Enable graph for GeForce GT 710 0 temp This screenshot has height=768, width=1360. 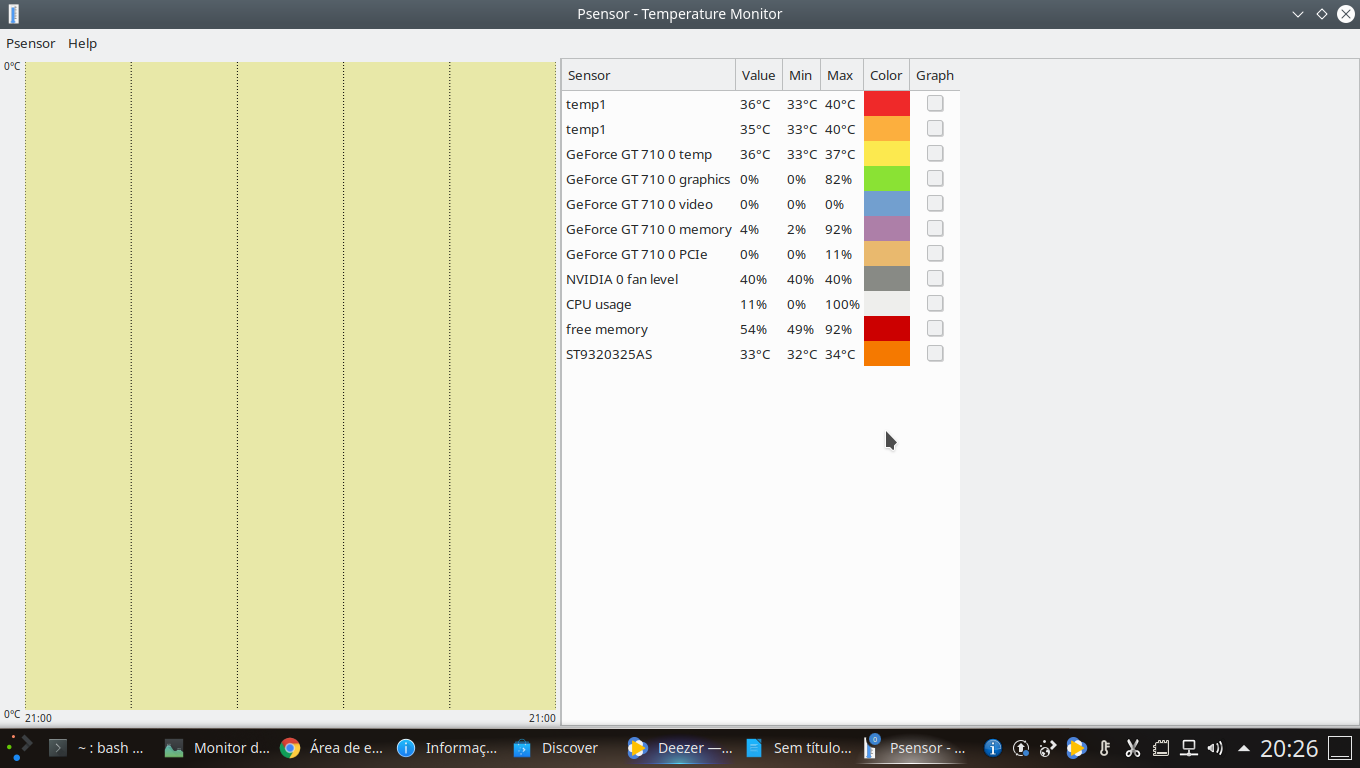click(935, 153)
